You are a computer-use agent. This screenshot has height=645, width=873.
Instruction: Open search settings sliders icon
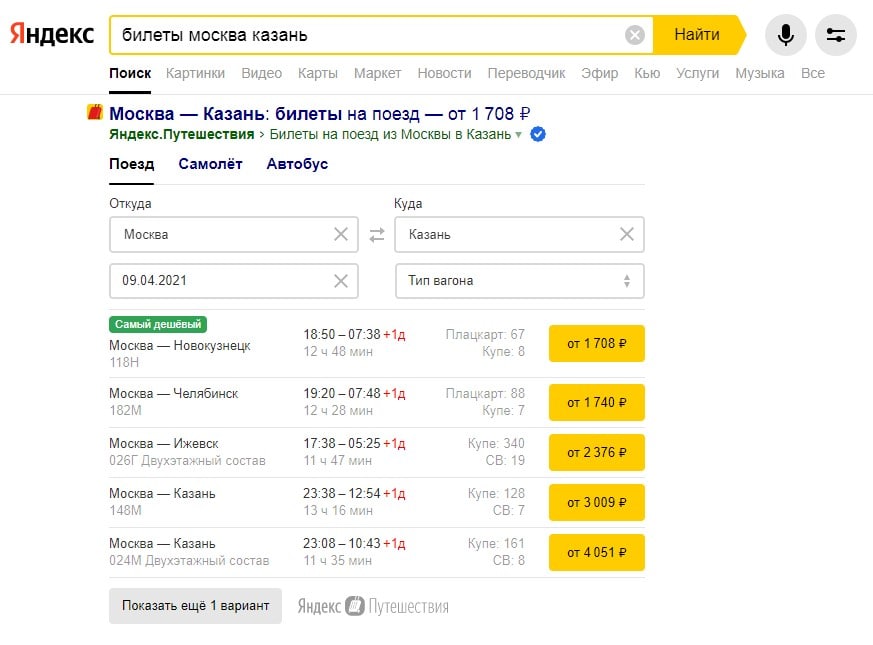point(836,35)
